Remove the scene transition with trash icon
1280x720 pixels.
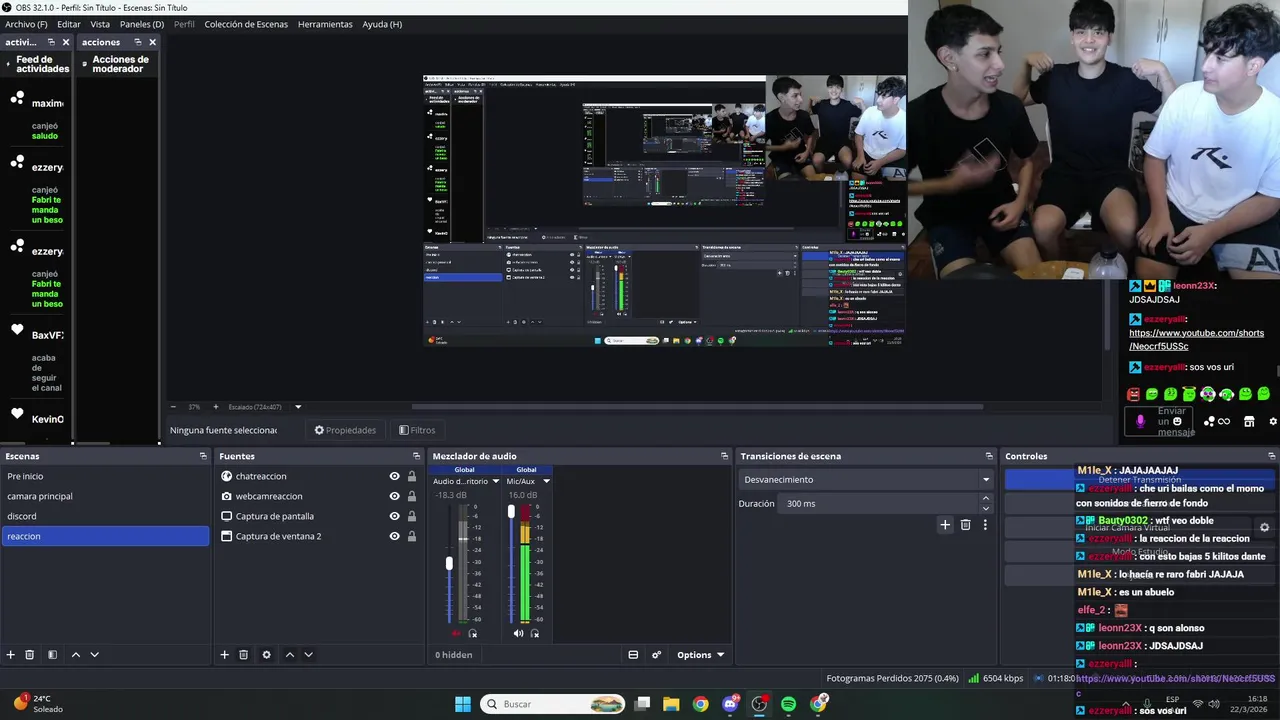pos(965,524)
